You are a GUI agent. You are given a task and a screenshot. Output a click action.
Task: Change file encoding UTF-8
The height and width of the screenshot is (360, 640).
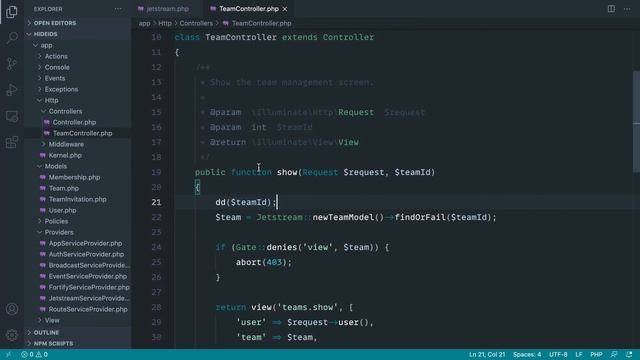[558, 354]
